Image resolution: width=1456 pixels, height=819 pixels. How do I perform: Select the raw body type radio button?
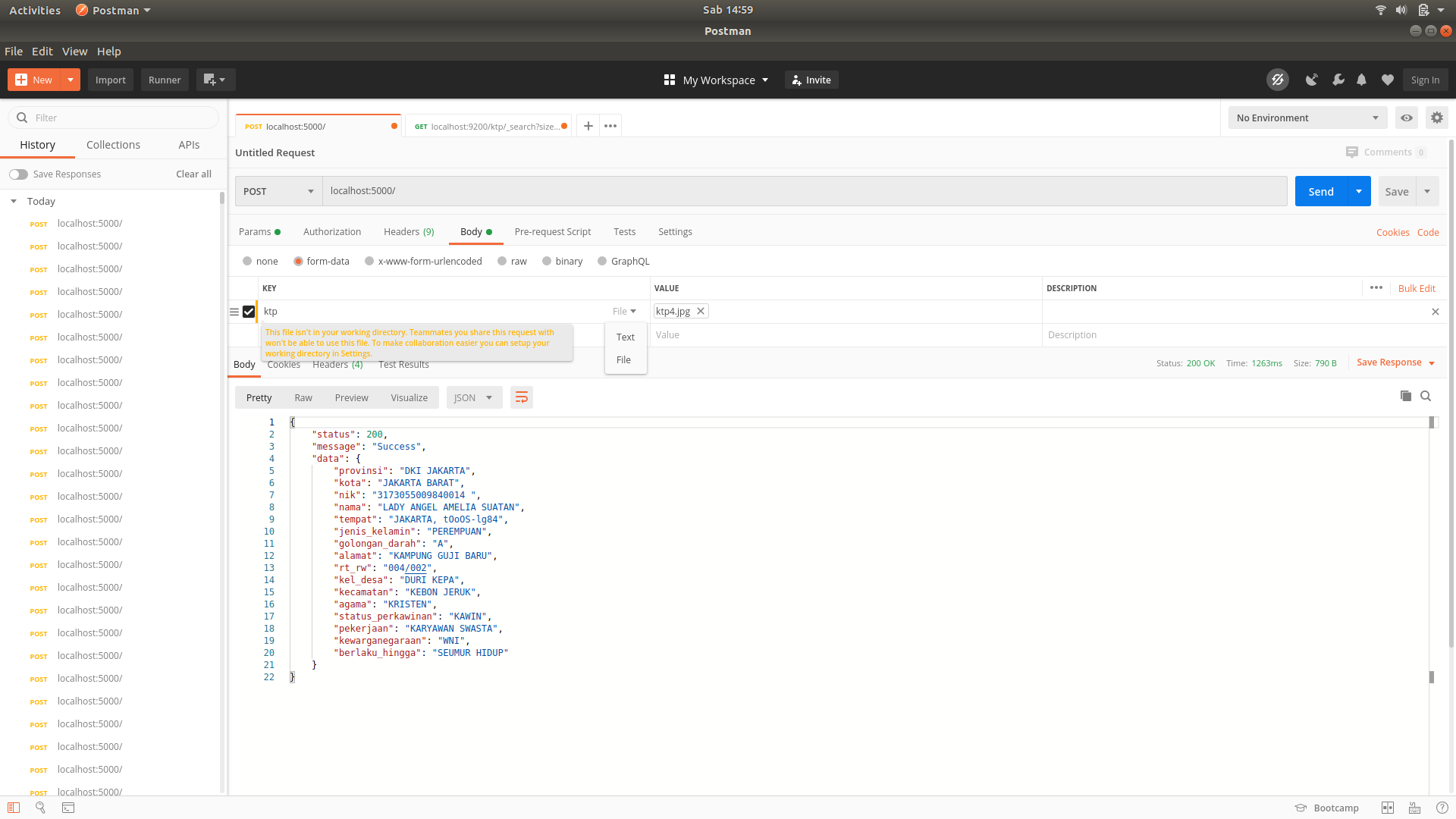click(500, 261)
